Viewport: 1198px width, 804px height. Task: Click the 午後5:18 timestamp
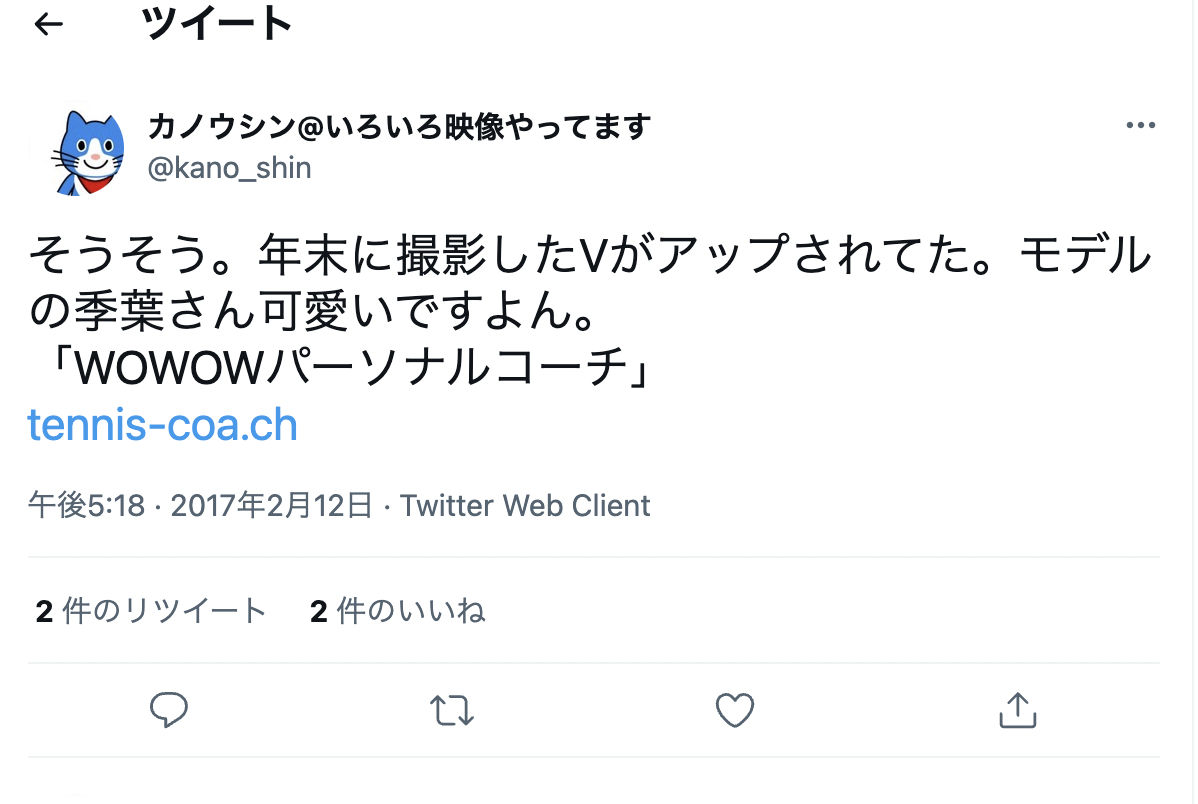[x=86, y=506]
